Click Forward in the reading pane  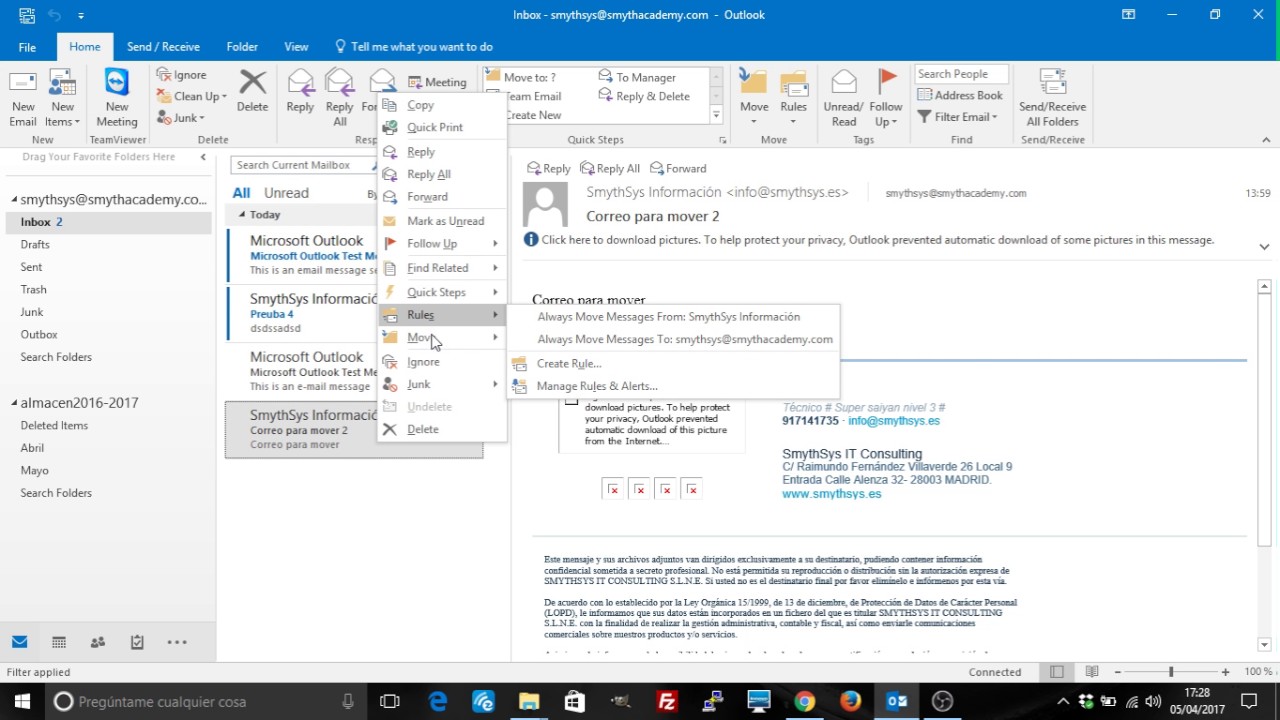click(678, 168)
